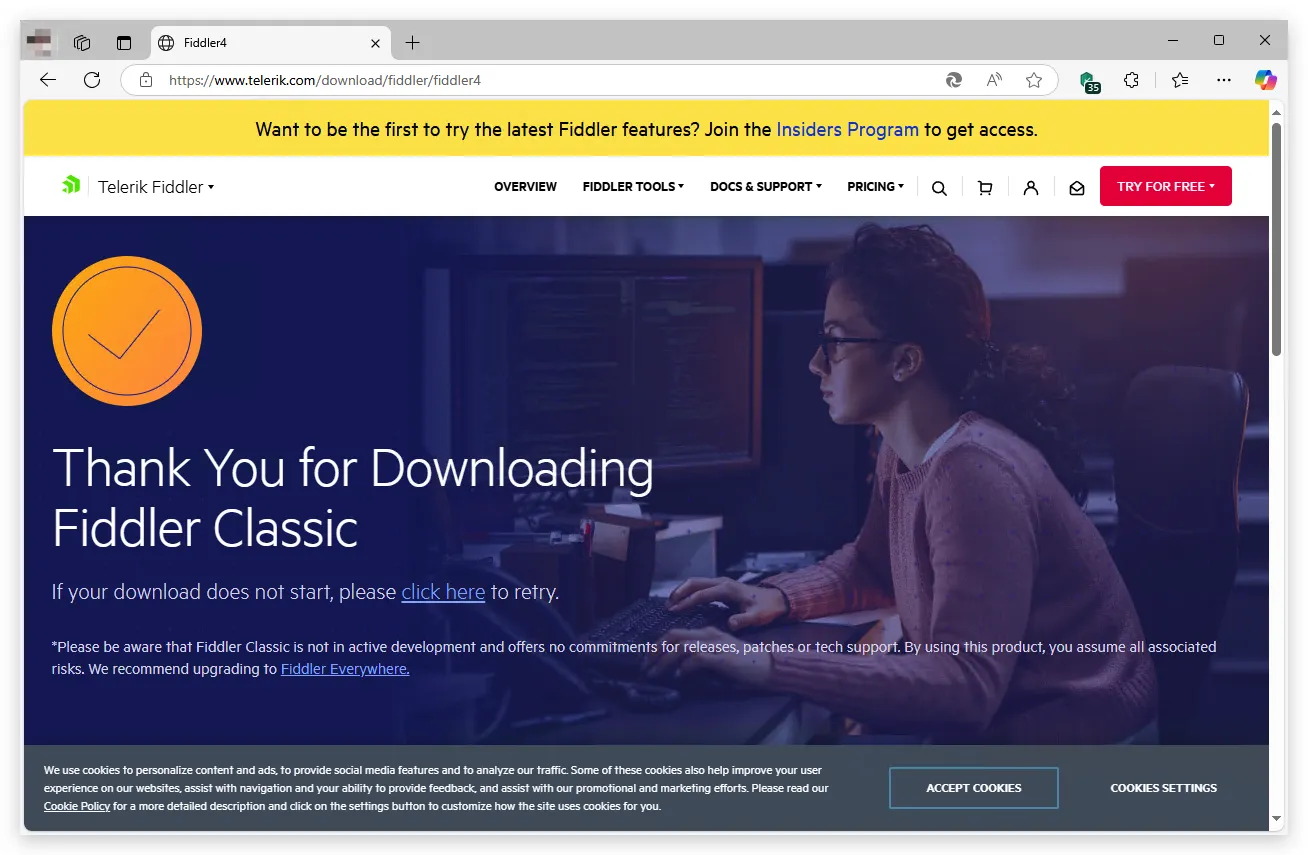The height and width of the screenshot is (855, 1308).
Task: Click the page vertical scrollbar thumb
Action: (x=1277, y=239)
